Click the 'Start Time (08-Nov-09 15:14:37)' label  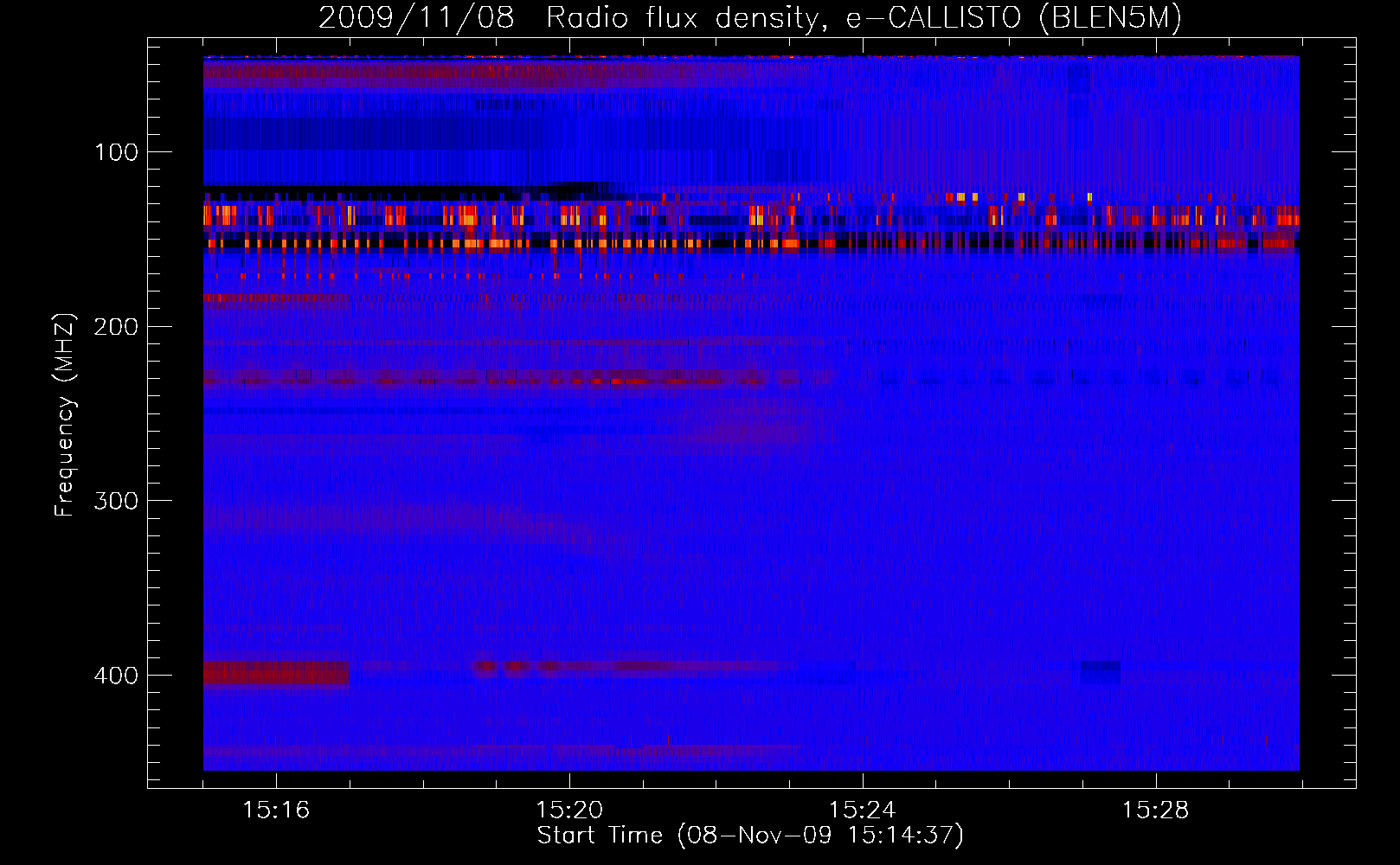tap(750, 836)
